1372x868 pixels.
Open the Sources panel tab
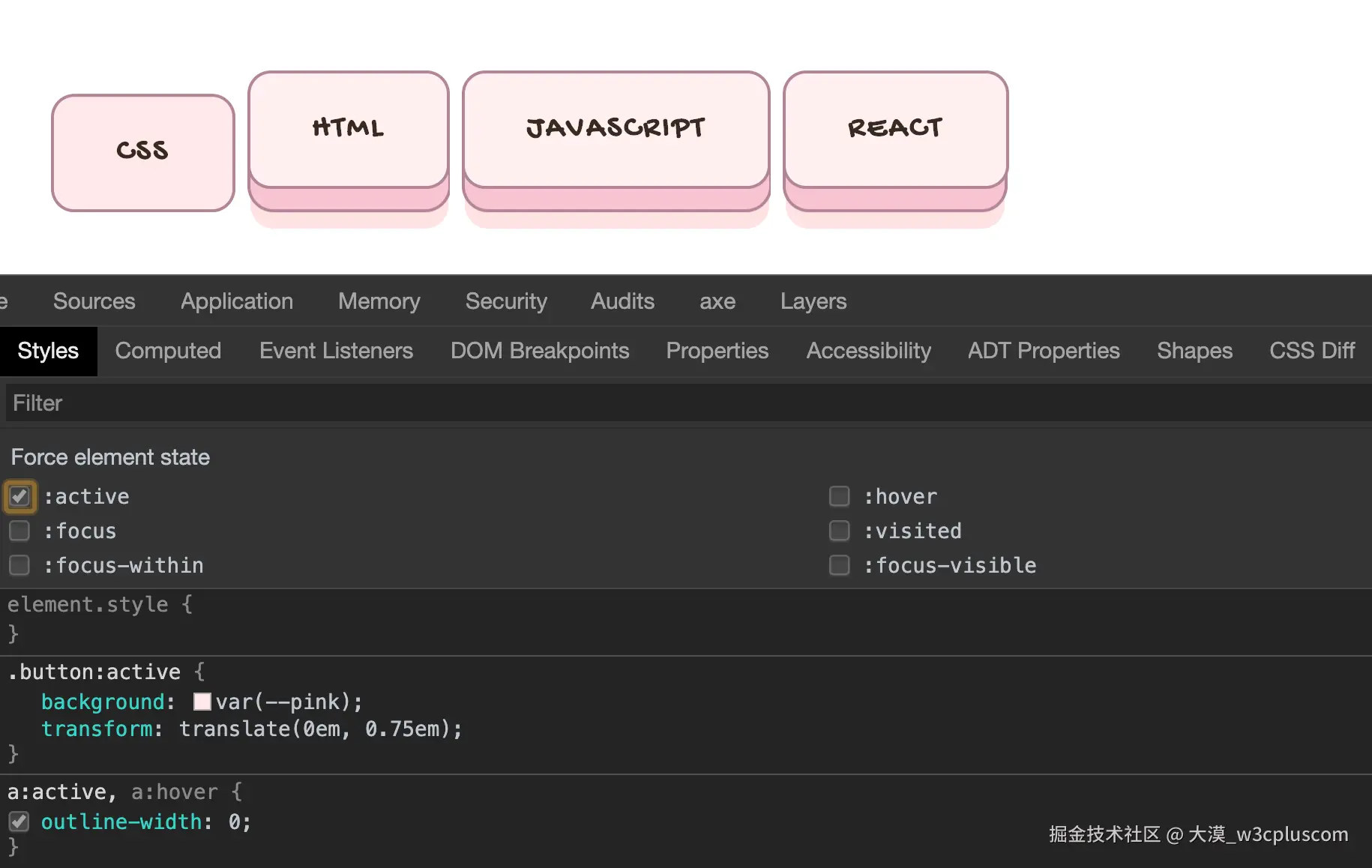point(94,301)
